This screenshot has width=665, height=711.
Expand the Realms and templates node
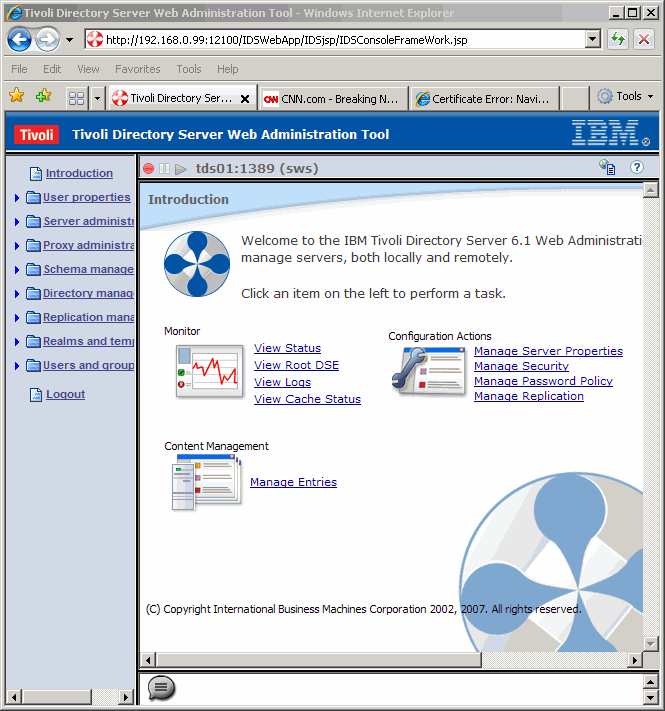(17, 342)
